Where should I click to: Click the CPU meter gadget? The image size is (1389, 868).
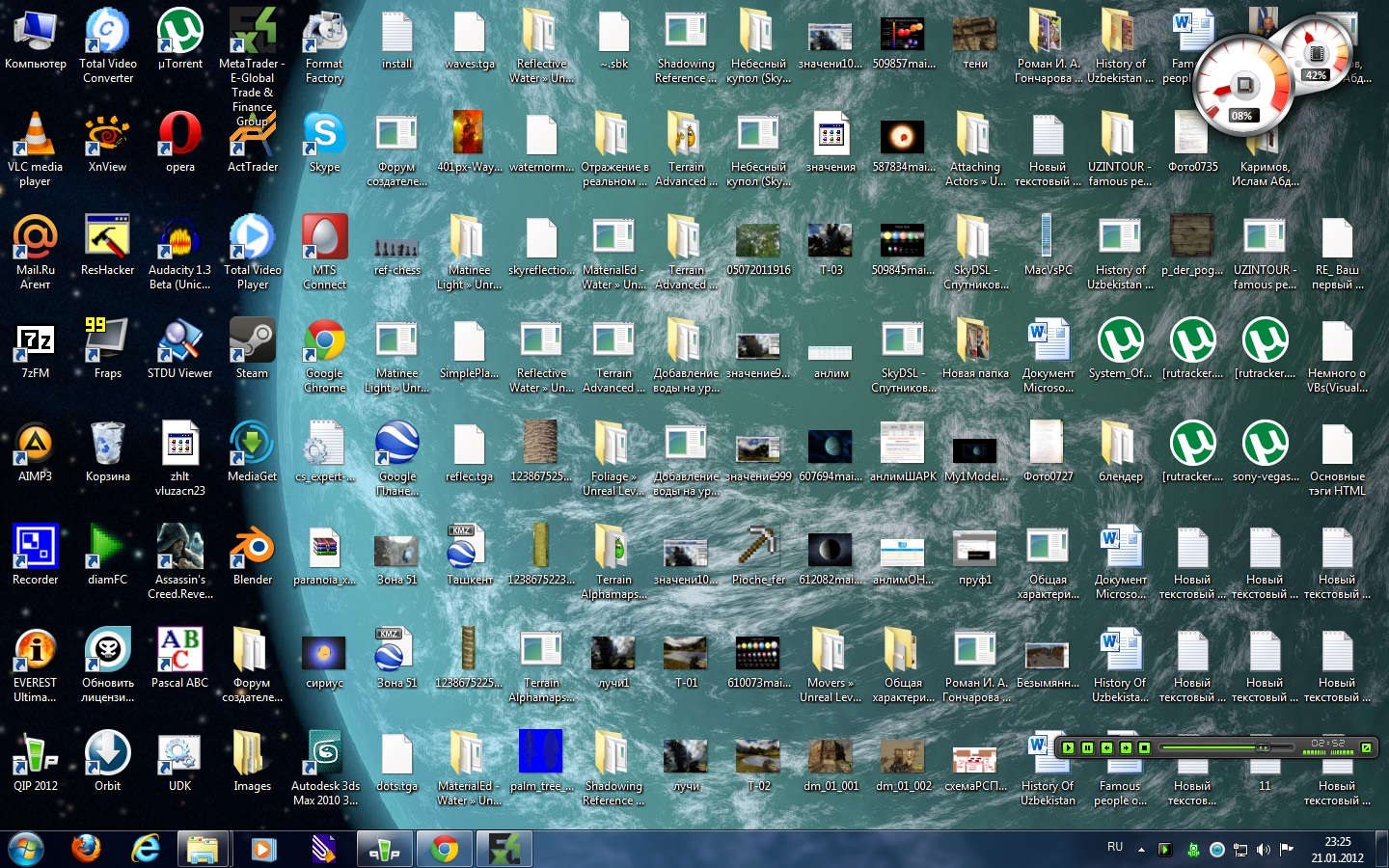coord(1243,87)
